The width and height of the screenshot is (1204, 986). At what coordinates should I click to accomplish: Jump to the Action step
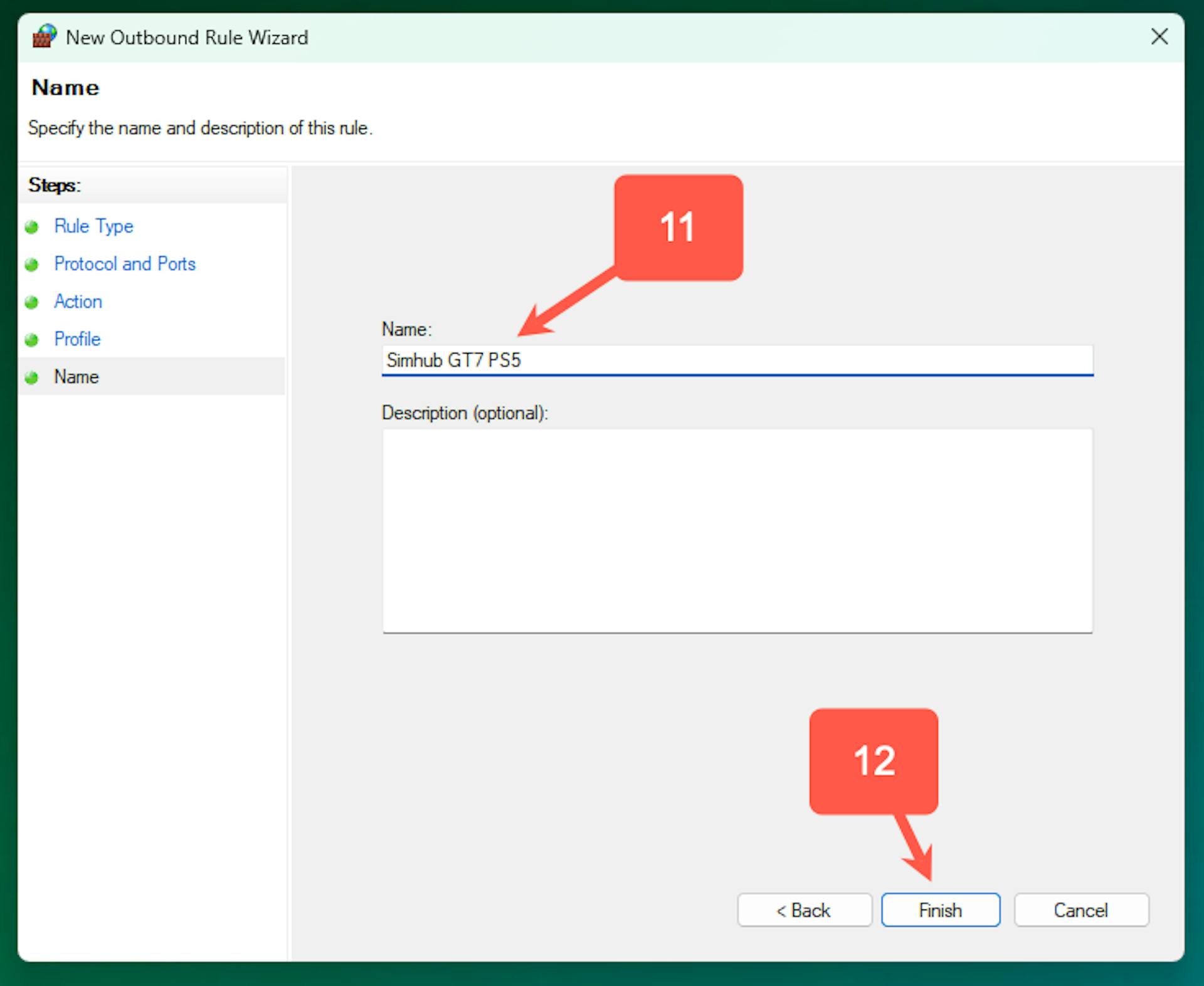78,302
